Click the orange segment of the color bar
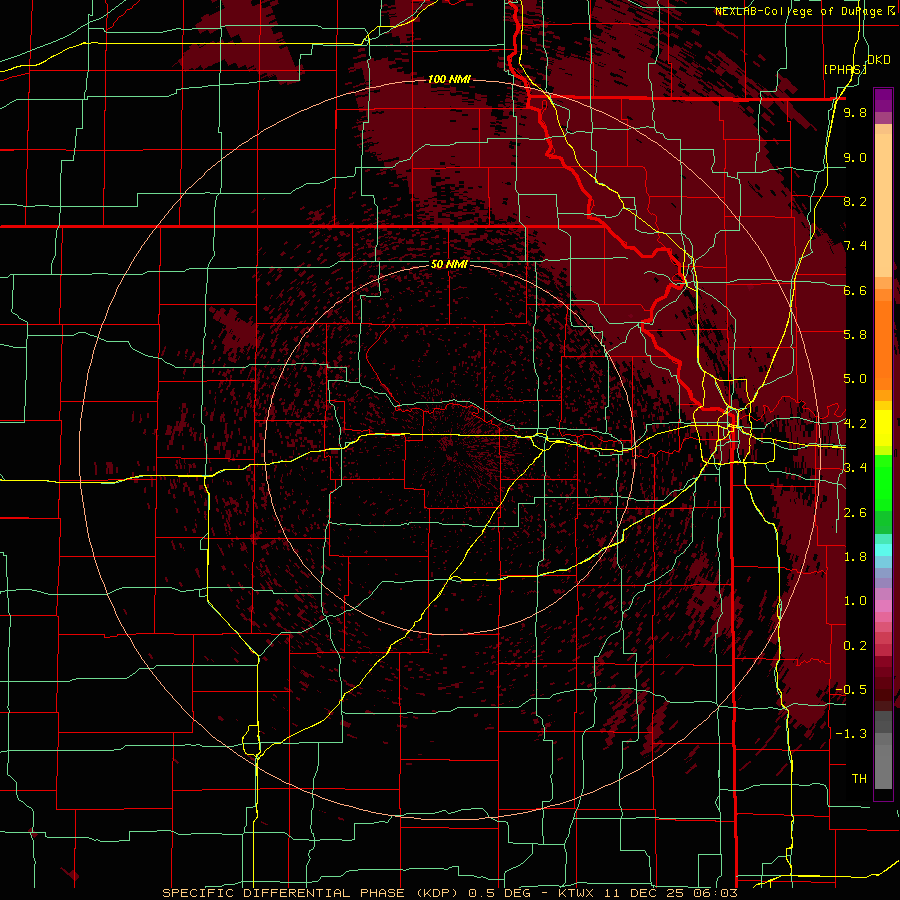Screen dimensions: 900x900 point(883,344)
